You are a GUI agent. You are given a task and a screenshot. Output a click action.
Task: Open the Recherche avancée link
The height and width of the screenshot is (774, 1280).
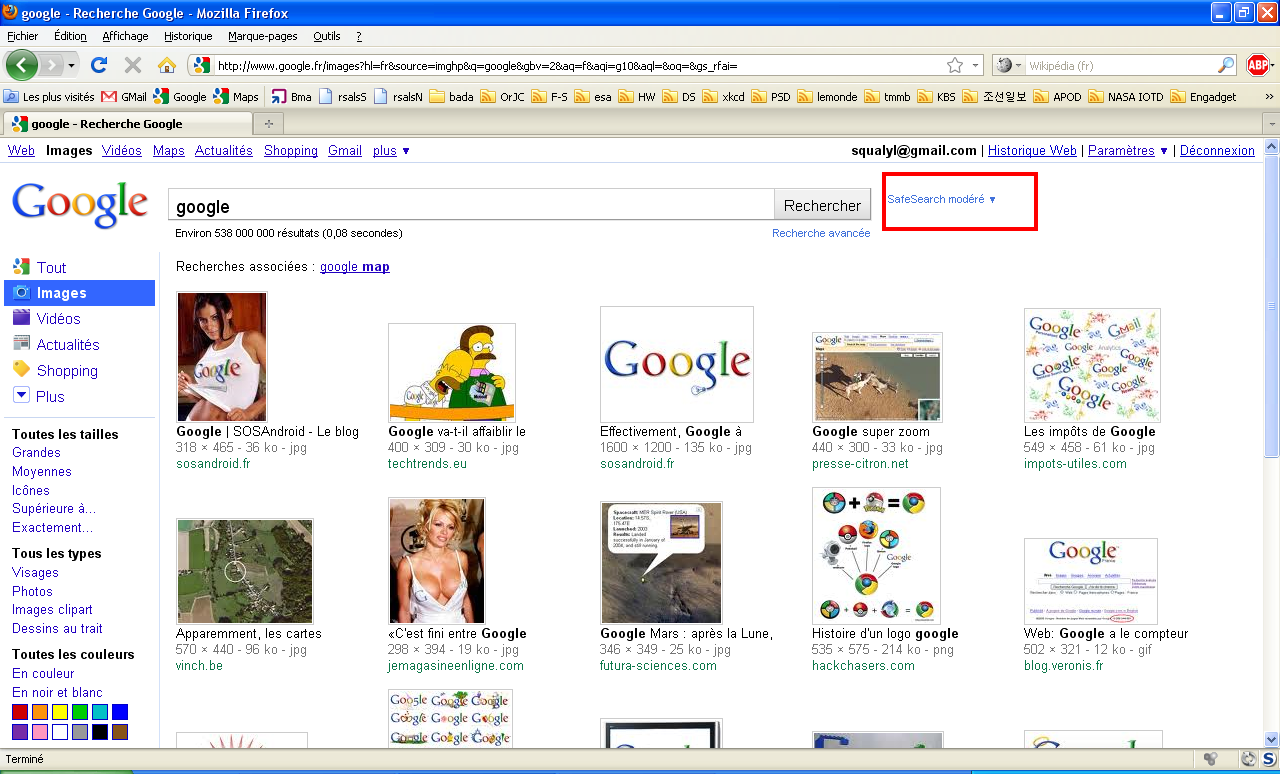[820, 233]
